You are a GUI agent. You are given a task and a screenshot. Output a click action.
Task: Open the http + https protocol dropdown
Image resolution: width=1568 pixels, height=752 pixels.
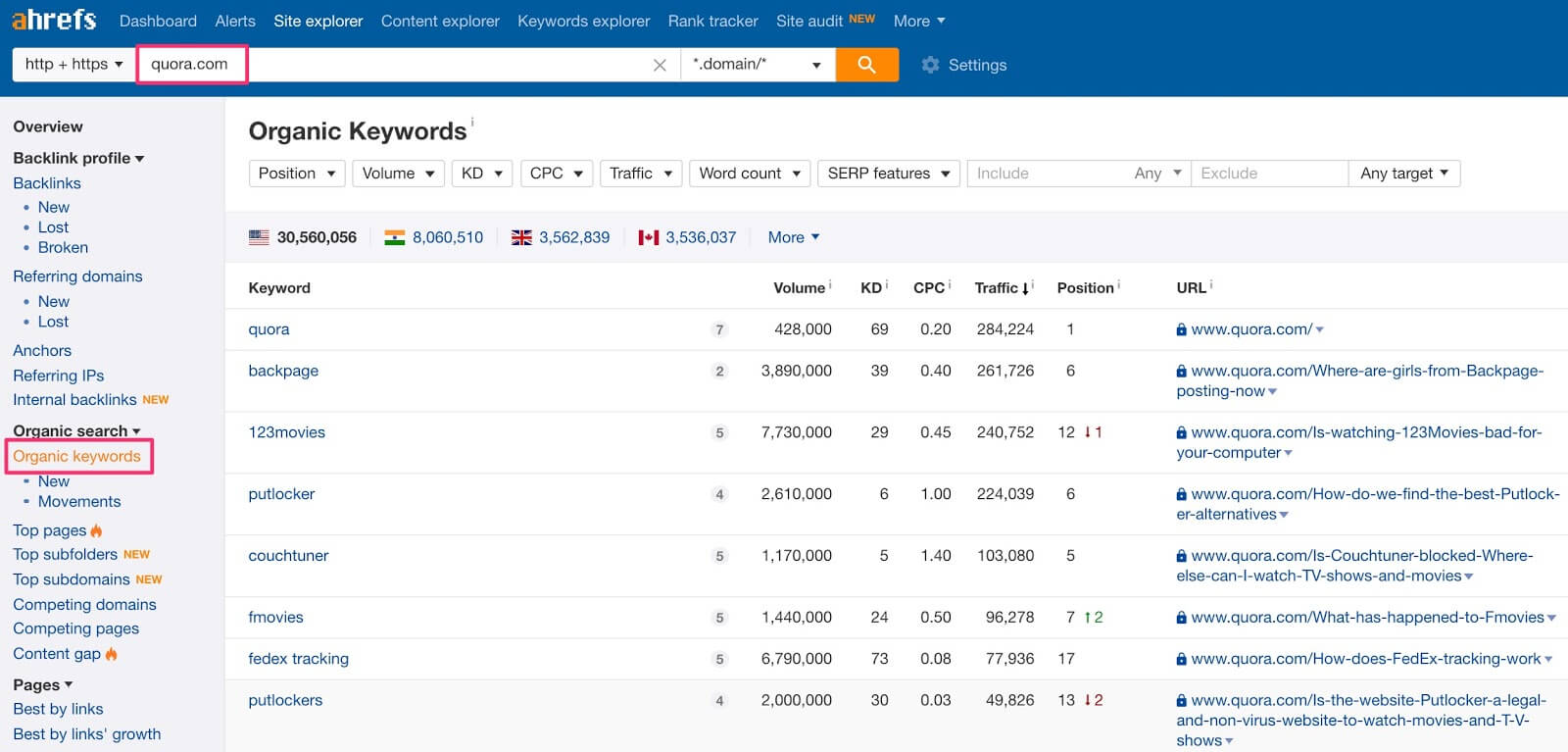click(x=73, y=65)
